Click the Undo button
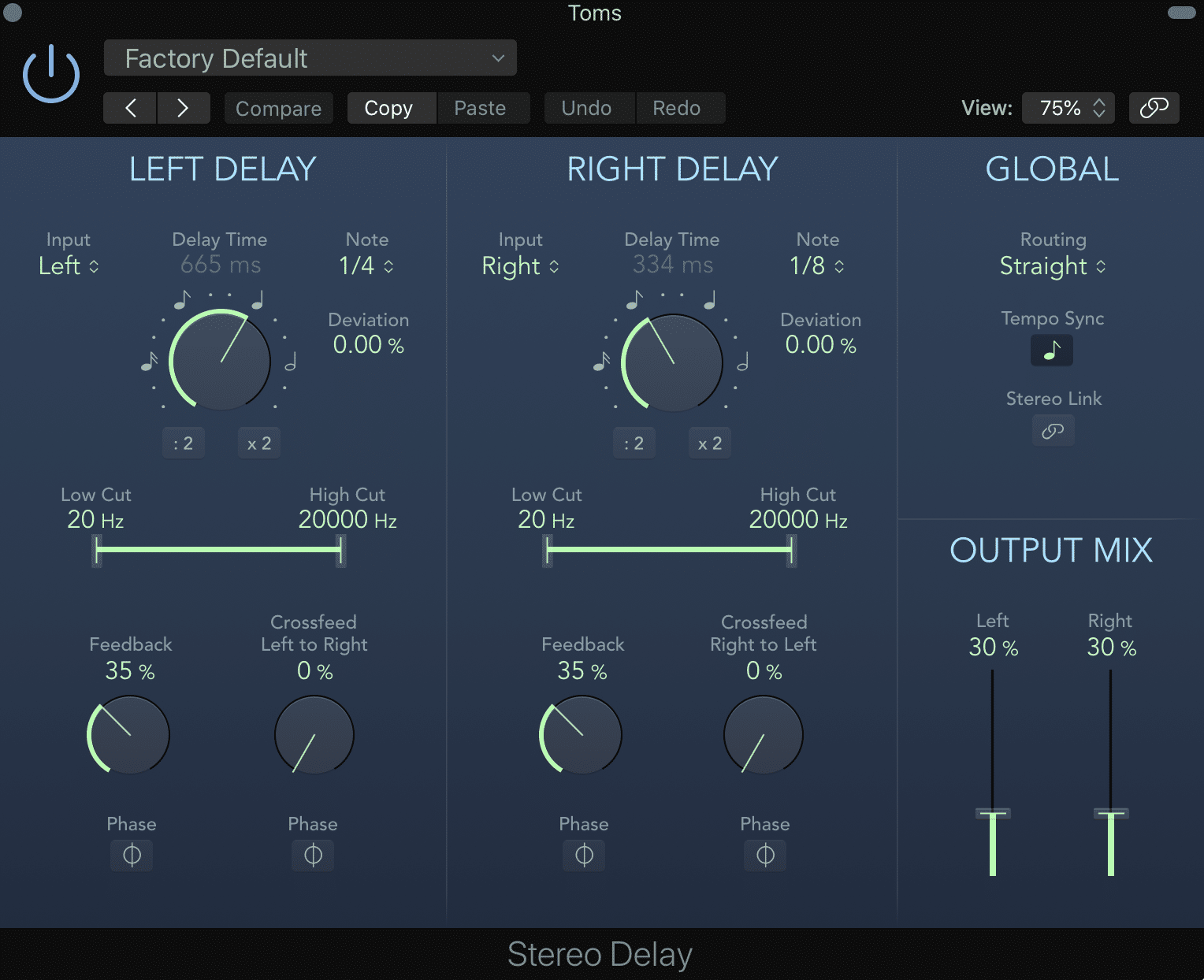This screenshot has width=1204, height=980. [589, 108]
